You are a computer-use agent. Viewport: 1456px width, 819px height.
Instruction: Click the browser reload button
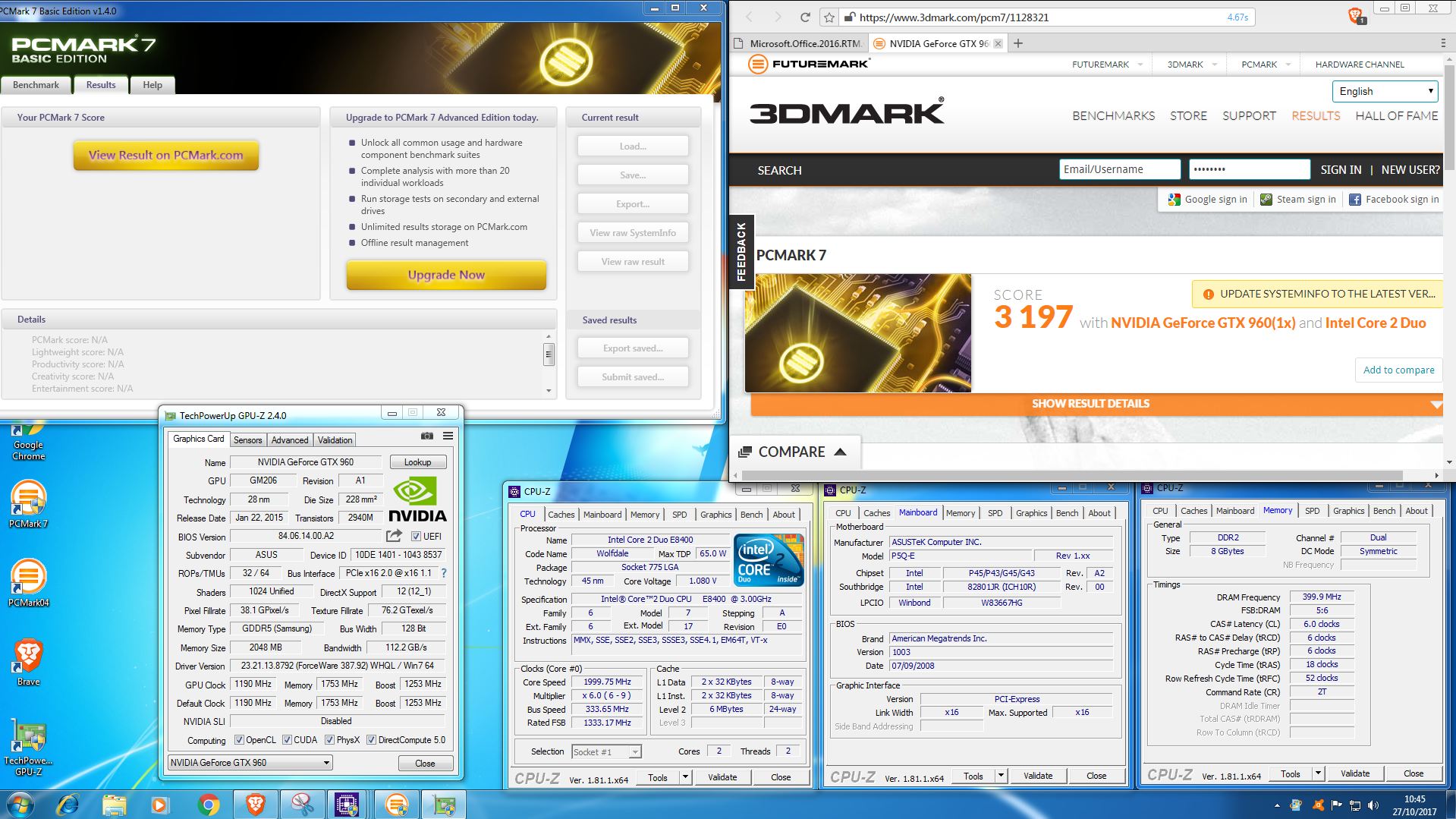point(805,17)
